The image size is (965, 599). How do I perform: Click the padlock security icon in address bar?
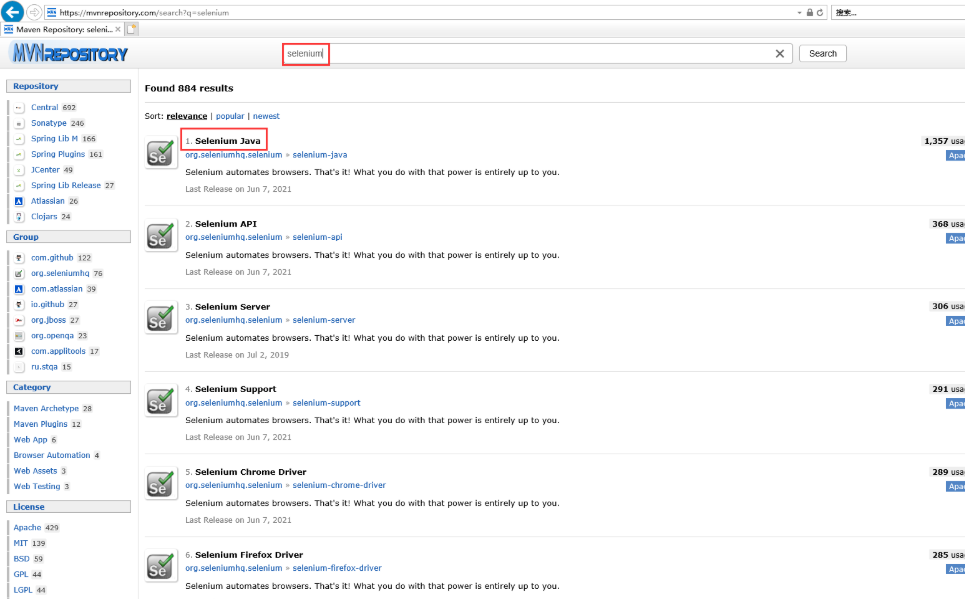pos(810,12)
